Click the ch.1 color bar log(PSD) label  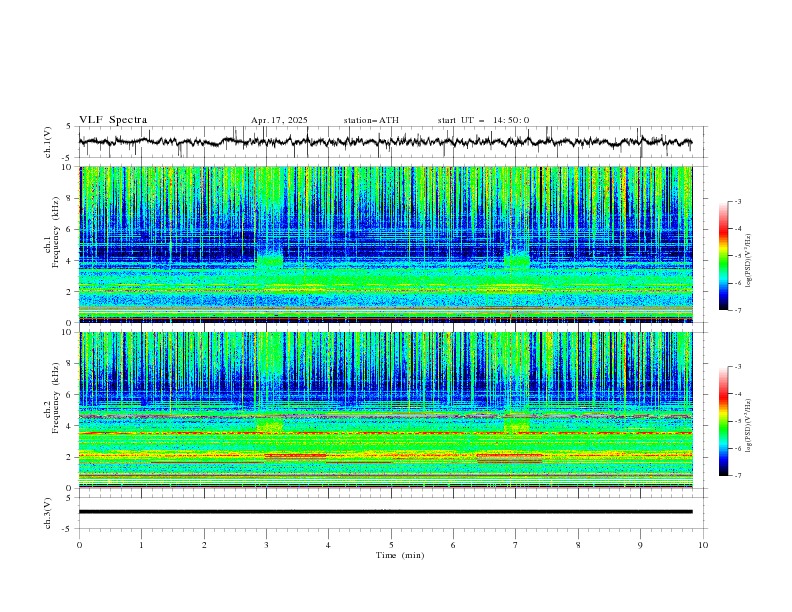749,261
